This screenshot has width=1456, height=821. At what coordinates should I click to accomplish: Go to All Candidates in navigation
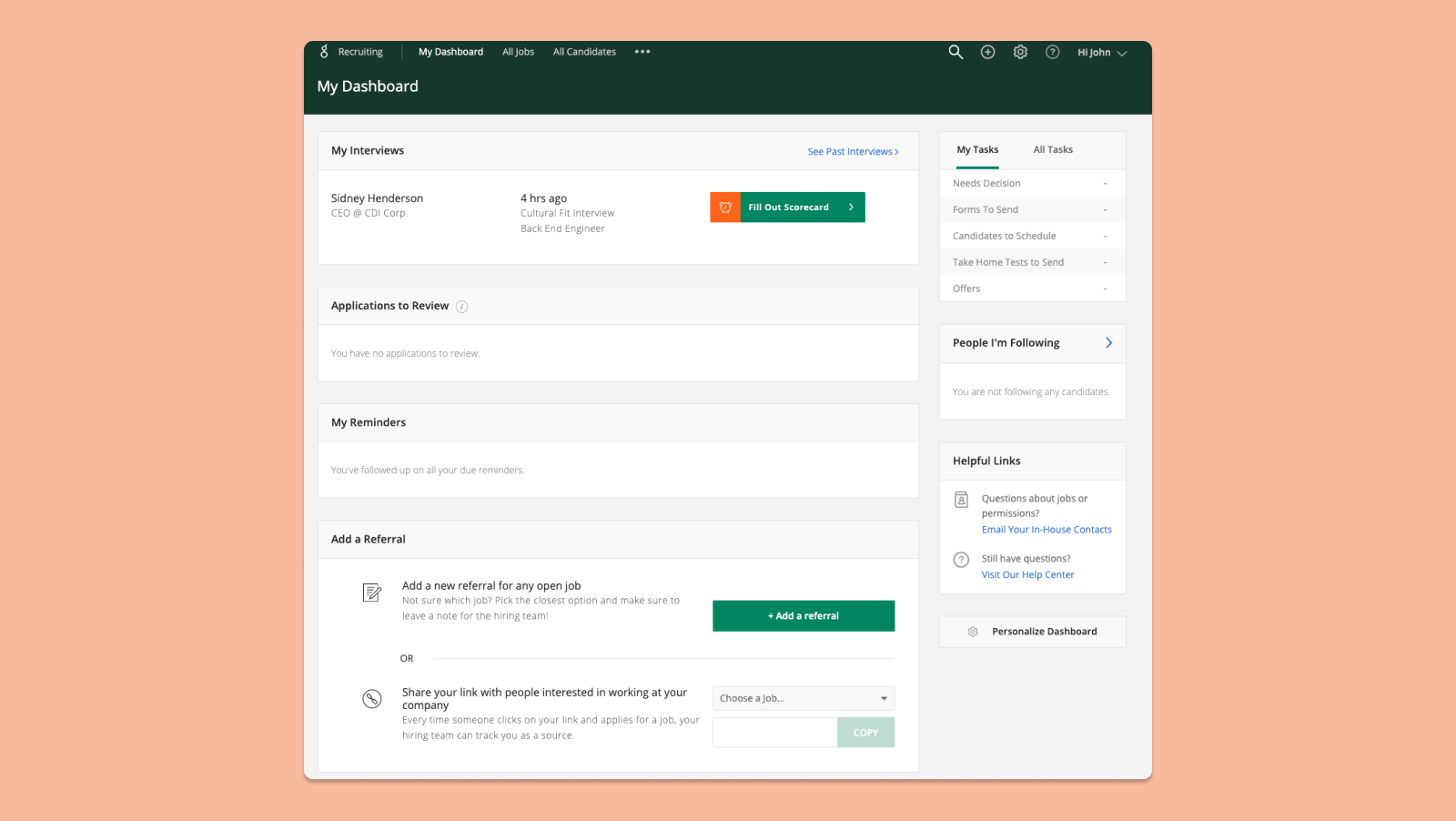pos(584,52)
